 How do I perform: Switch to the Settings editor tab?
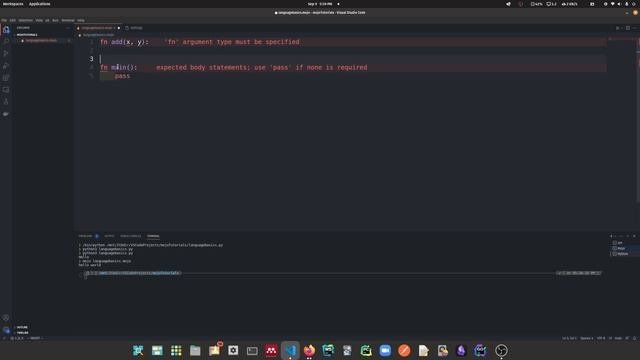click(134, 28)
